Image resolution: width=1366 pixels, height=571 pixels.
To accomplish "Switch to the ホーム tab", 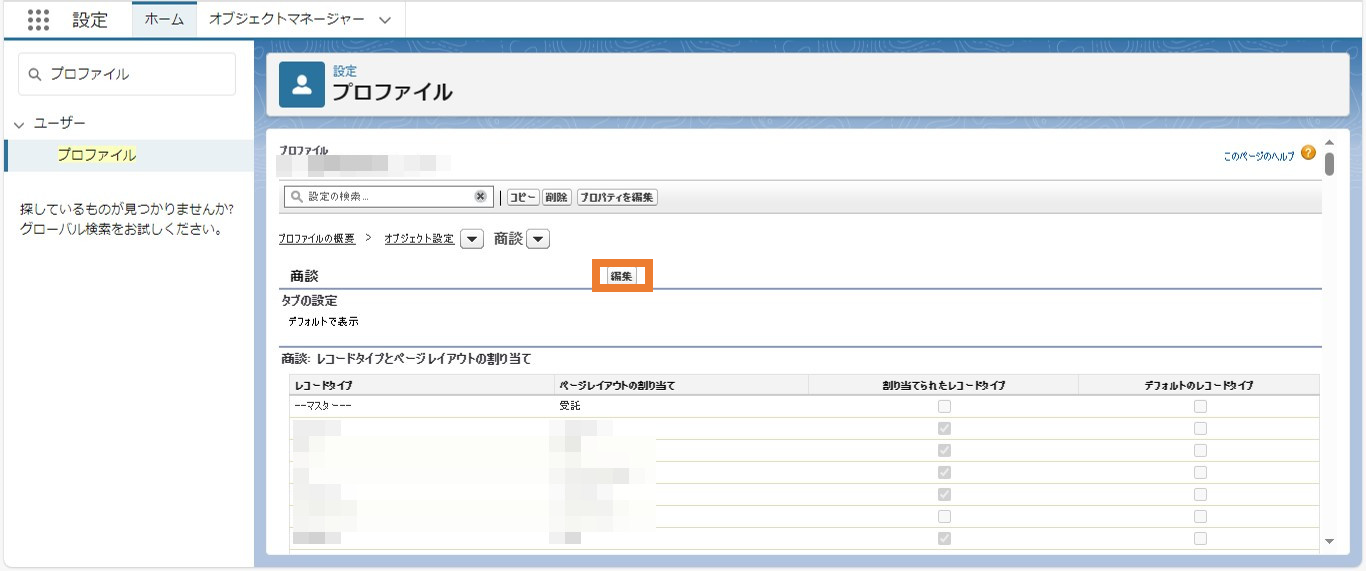I will tap(164, 19).
